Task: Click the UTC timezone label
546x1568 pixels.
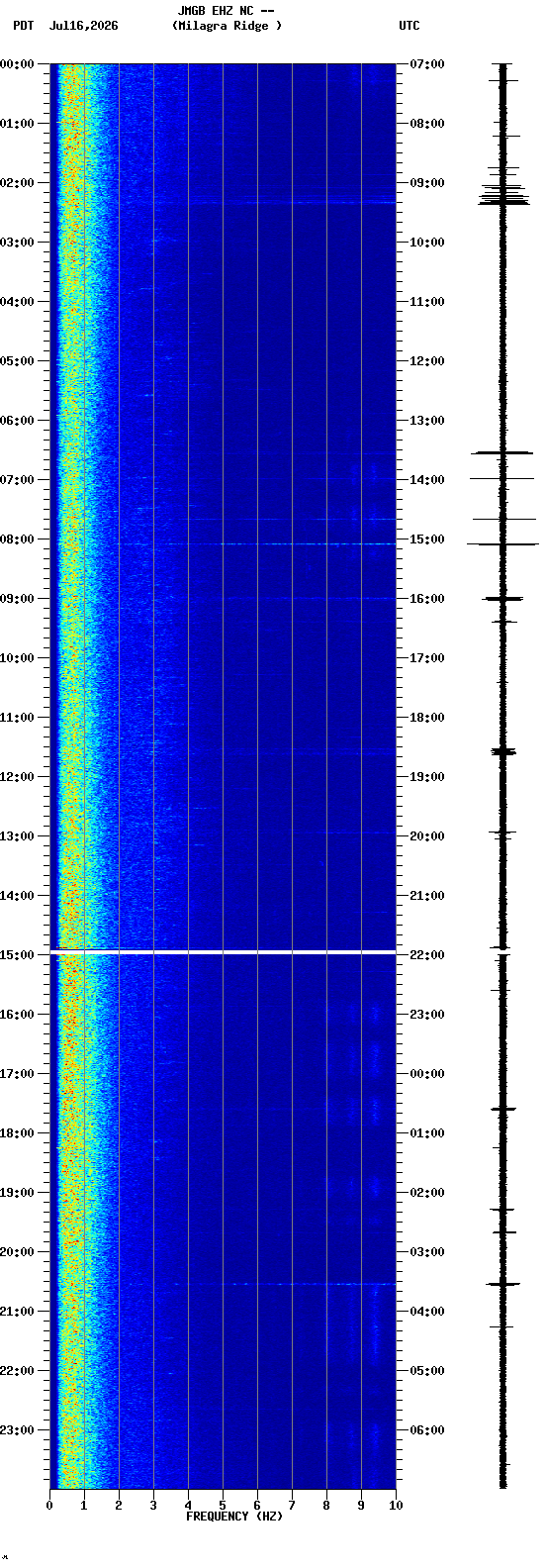Action: 409,26
